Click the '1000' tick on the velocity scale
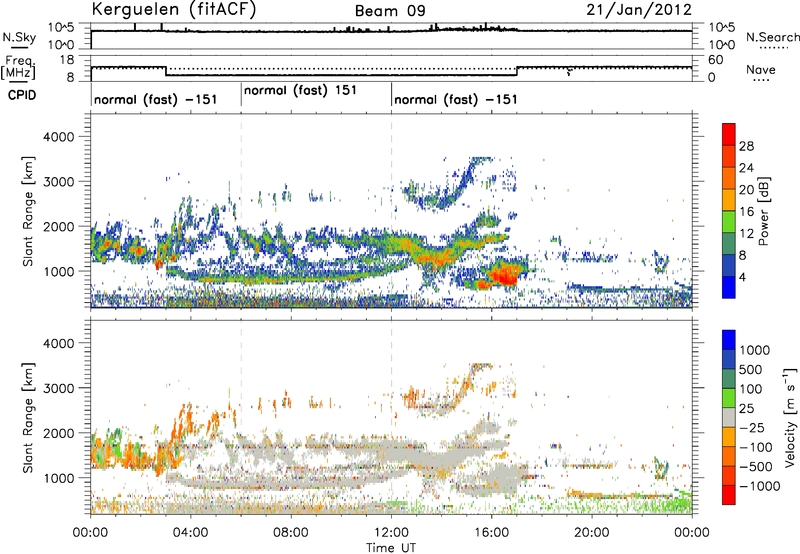Screen dimensions: 800x554 [x=755, y=350]
